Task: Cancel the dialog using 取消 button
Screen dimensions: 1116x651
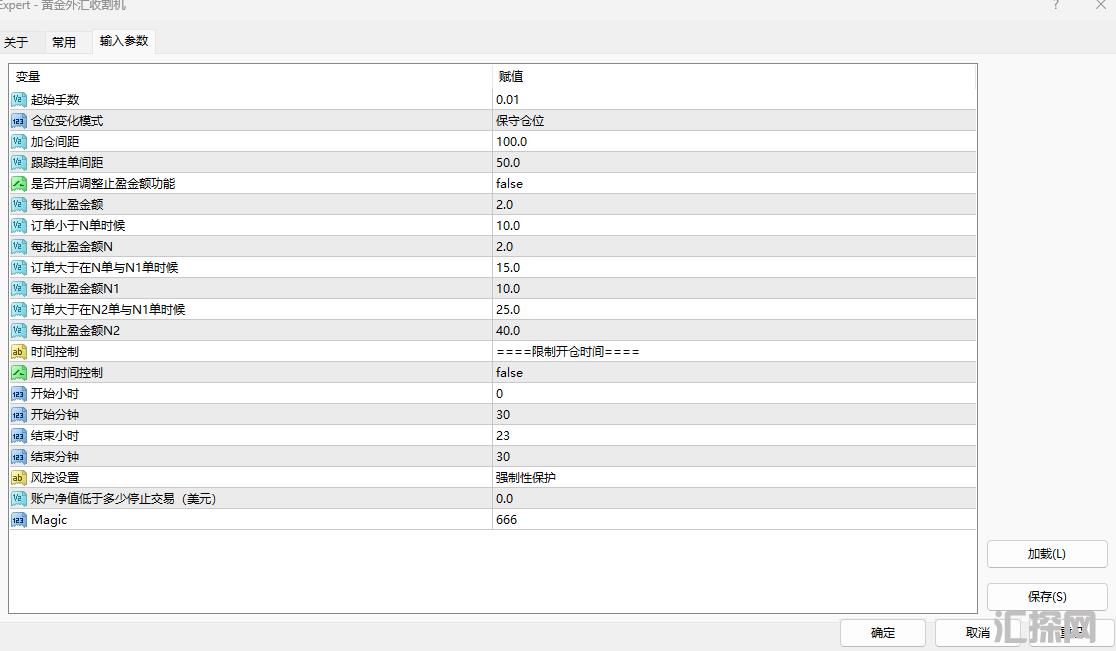Action: click(x=977, y=633)
